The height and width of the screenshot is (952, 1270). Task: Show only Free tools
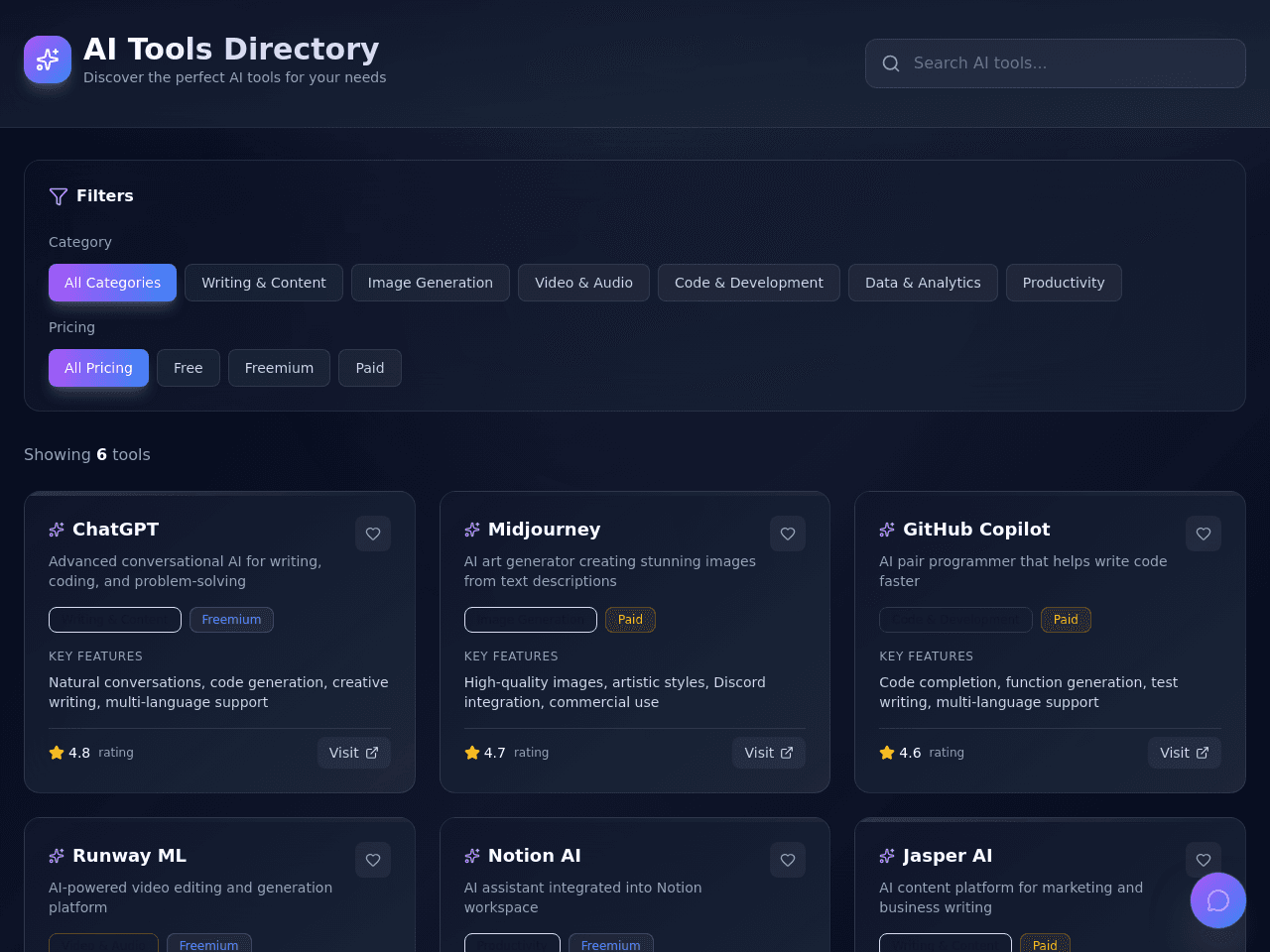pos(189,368)
